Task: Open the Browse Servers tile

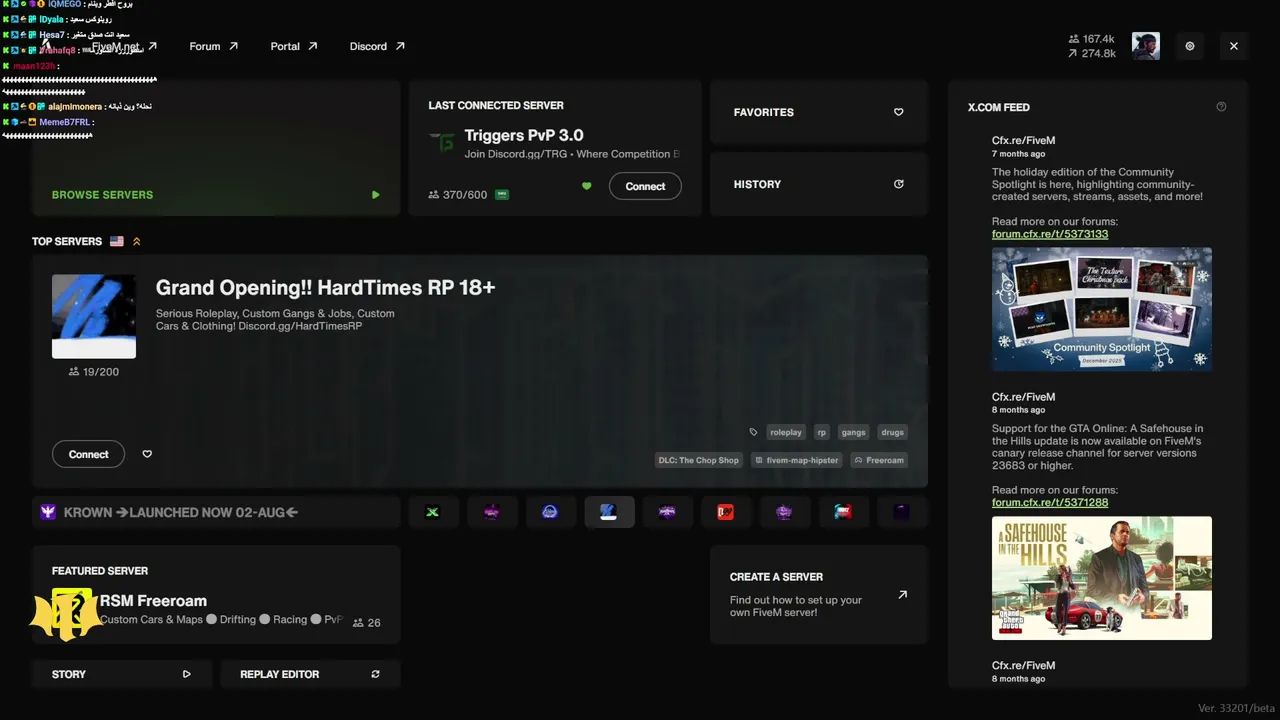Action: [x=216, y=148]
